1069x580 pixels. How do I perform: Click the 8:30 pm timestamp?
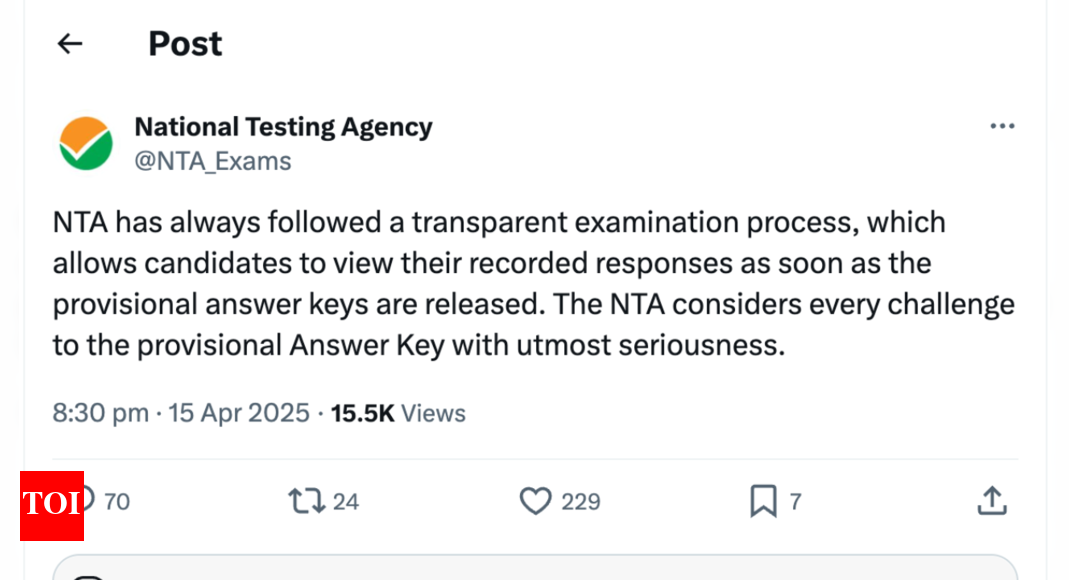pyautogui.click(x=101, y=414)
